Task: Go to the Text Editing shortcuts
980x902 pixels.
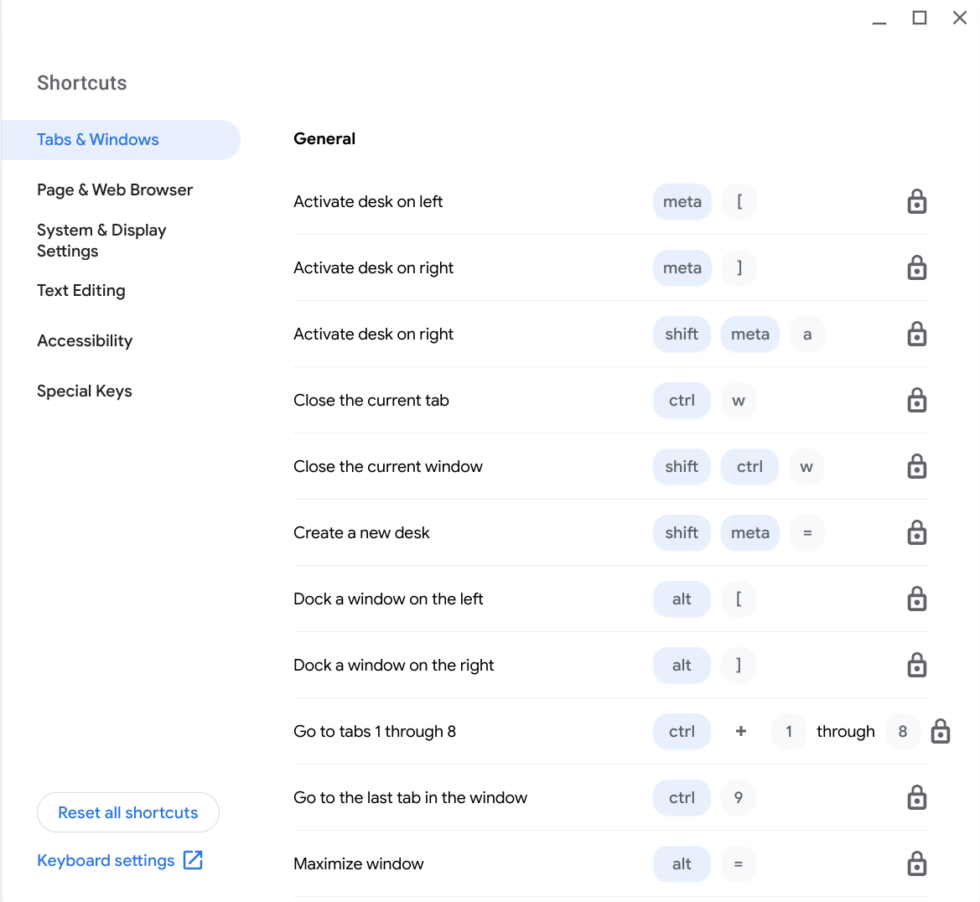Action: click(x=81, y=291)
